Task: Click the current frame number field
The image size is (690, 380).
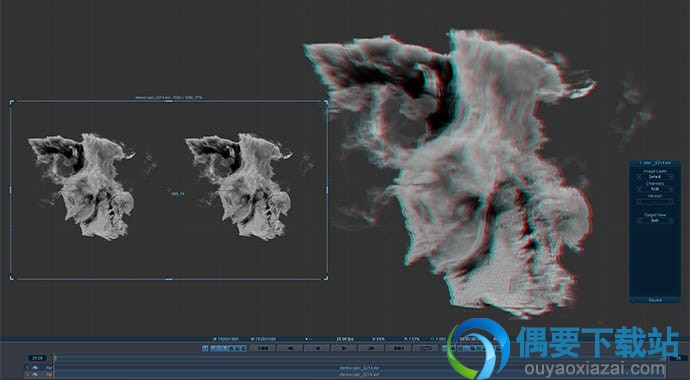Action: tap(37, 358)
